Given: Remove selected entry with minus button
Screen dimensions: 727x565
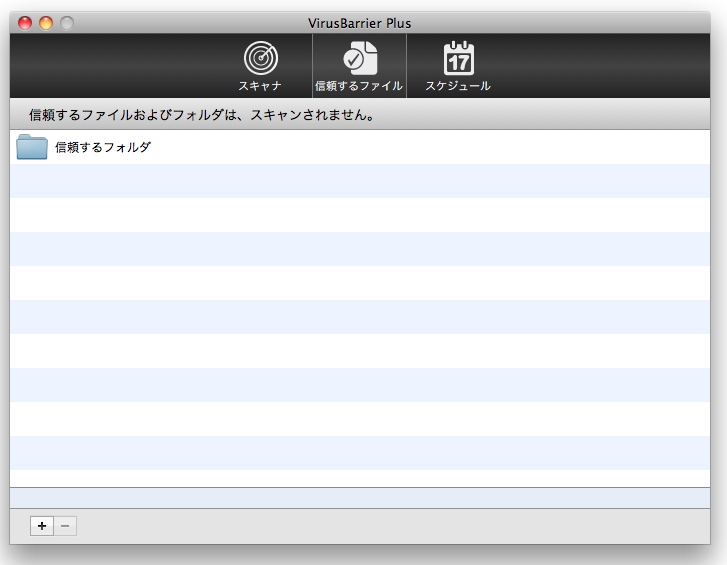Looking at the screenshot, I should (65, 526).
